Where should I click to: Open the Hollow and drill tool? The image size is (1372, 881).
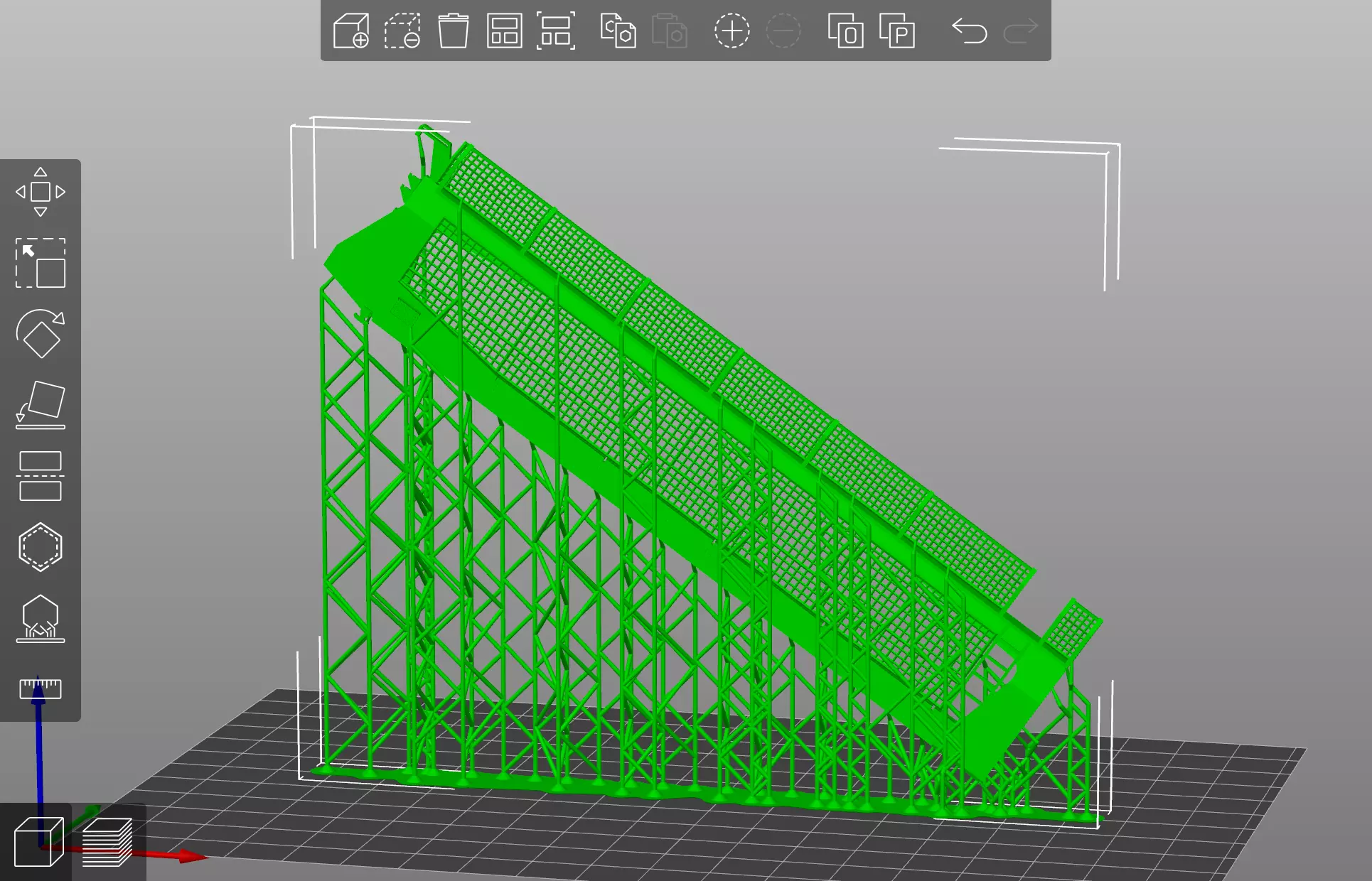tap(41, 547)
